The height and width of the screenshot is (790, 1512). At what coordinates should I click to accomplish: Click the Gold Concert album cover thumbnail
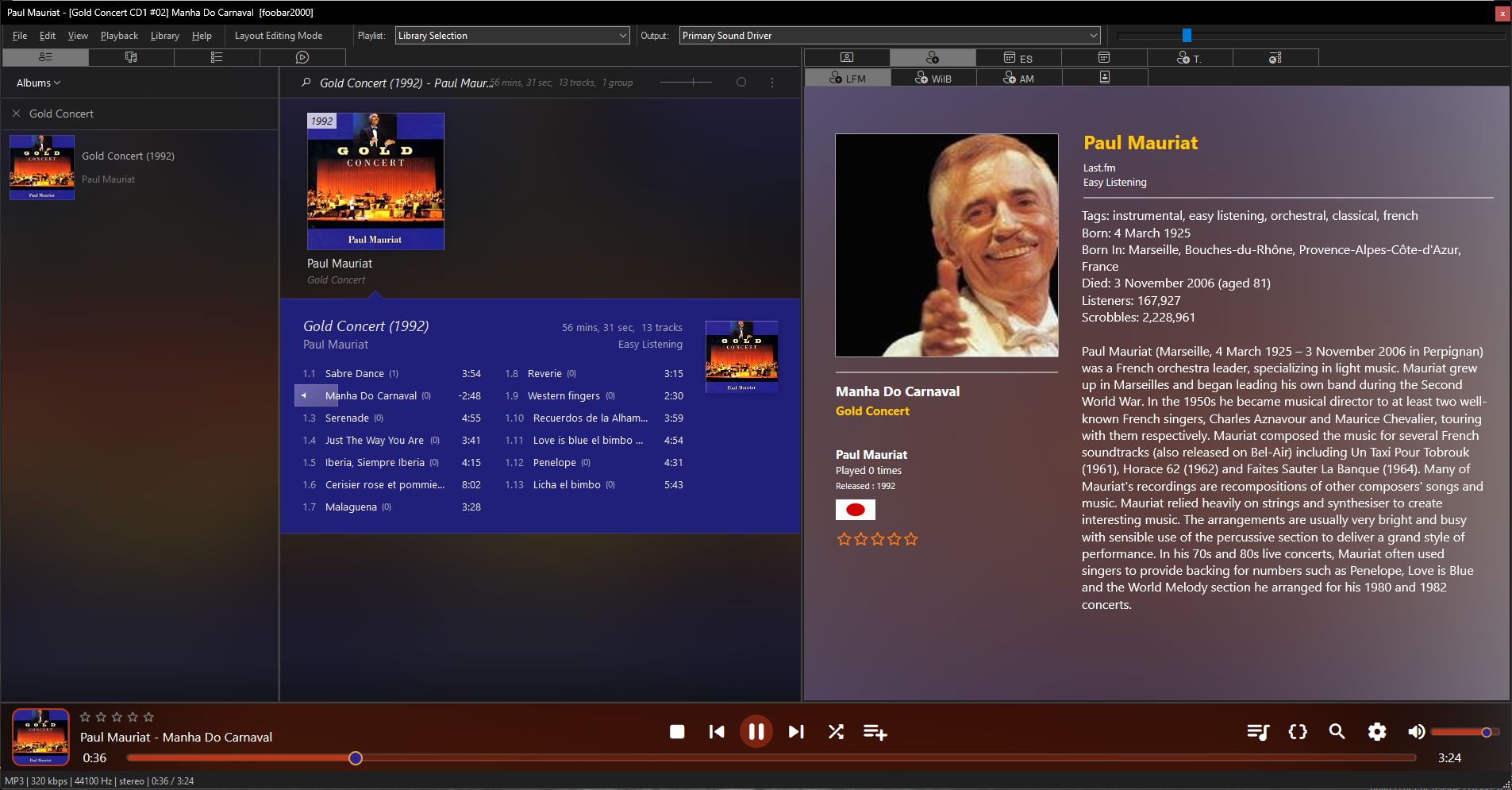(x=375, y=181)
